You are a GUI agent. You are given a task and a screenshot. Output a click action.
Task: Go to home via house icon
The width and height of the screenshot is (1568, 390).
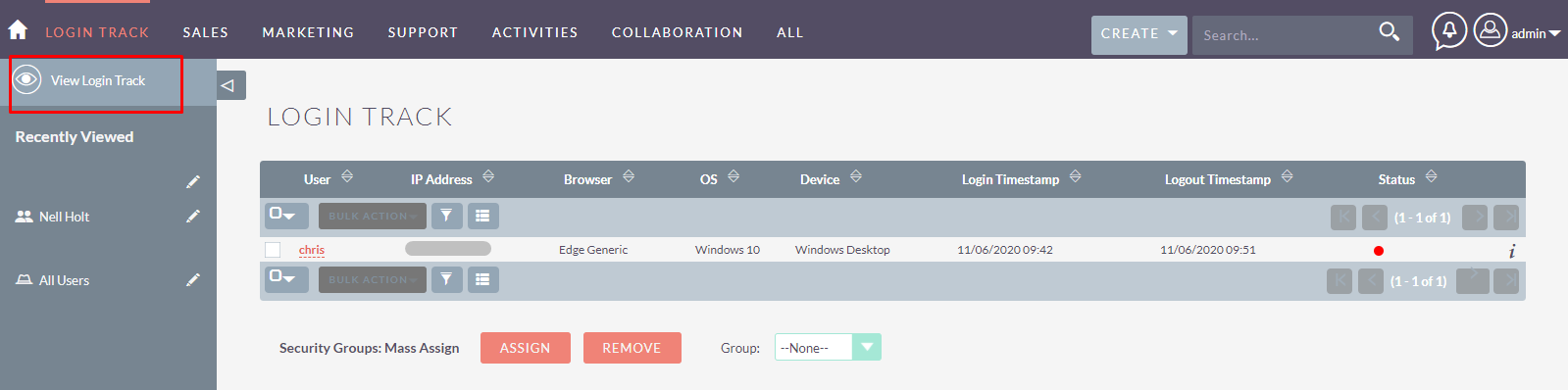pyautogui.click(x=18, y=30)
